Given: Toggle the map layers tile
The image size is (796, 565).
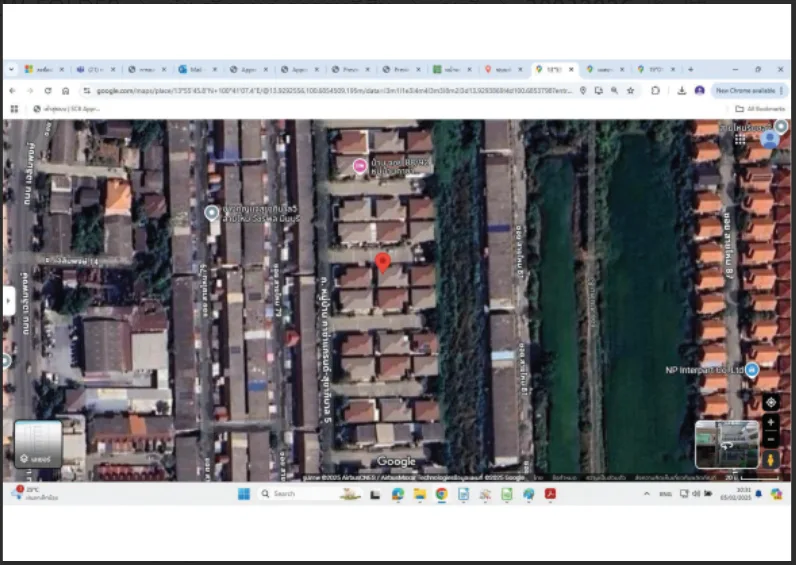Looking at the screenshot, I should point(38,444).
